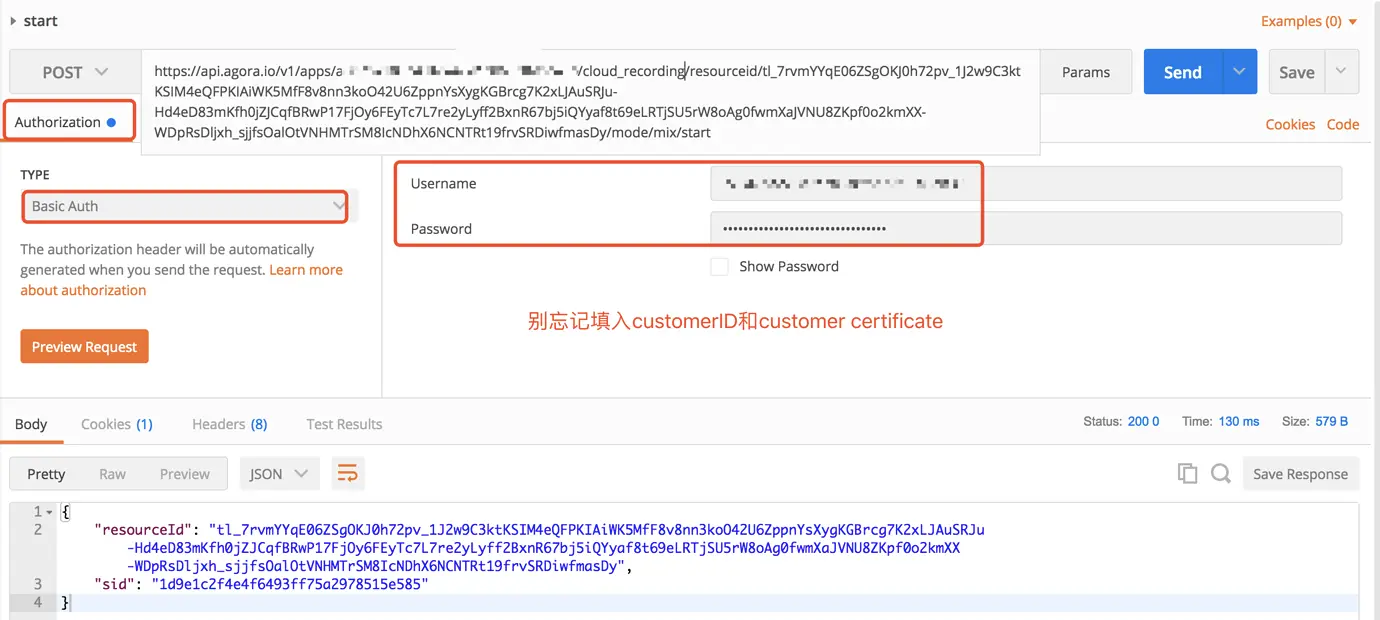Send the request

pos(1182,72)
